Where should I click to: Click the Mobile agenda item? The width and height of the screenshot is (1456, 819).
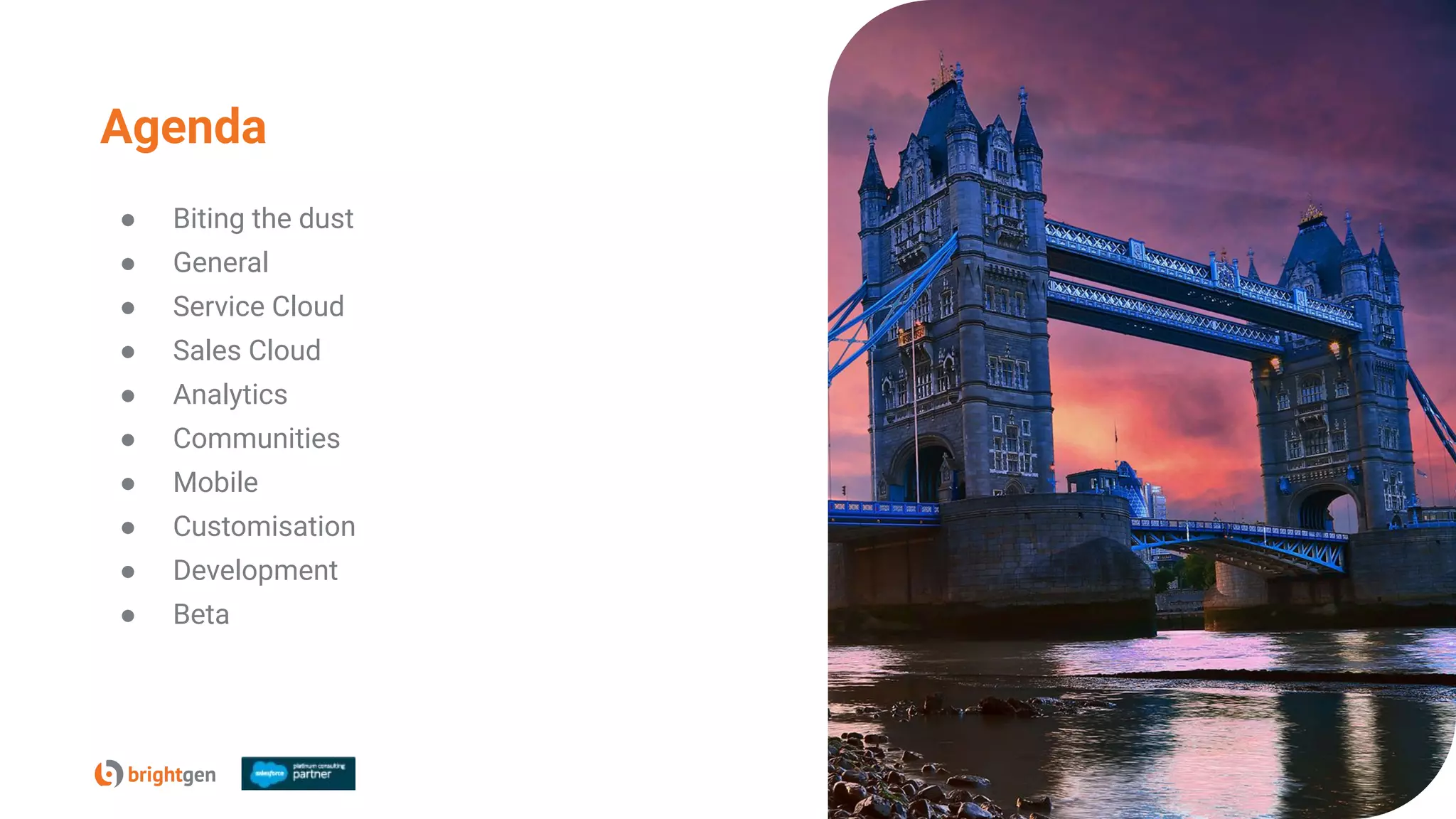point(216,483)
